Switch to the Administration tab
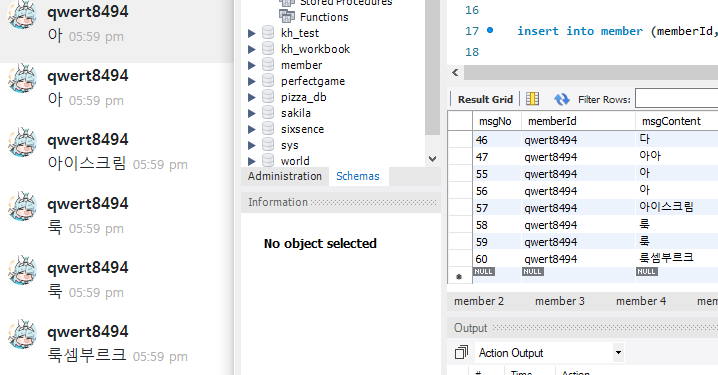The height and width of the screenshot is (375, 718). (285, 176)
